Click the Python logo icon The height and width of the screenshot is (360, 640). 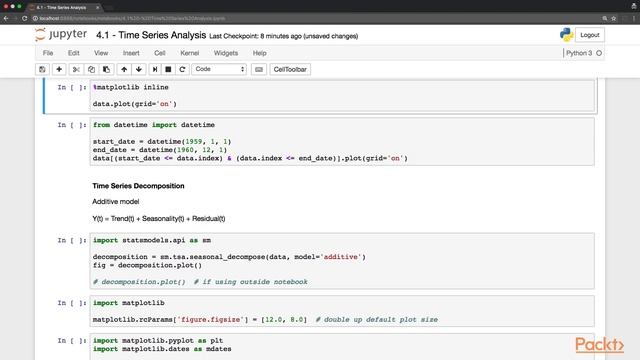567,35
